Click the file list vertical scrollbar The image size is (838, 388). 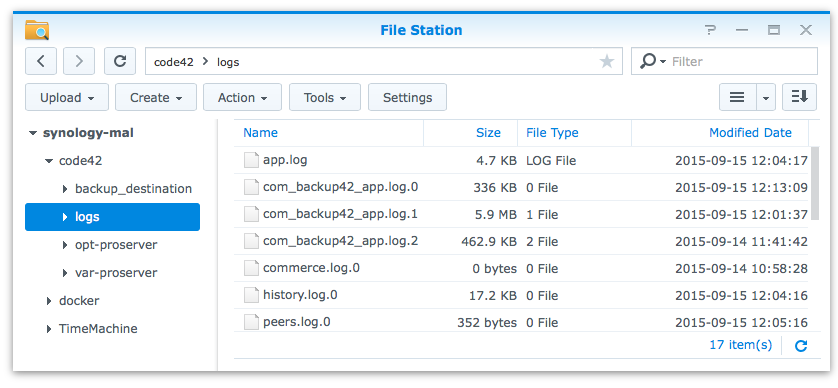click(x=814, y=183)
